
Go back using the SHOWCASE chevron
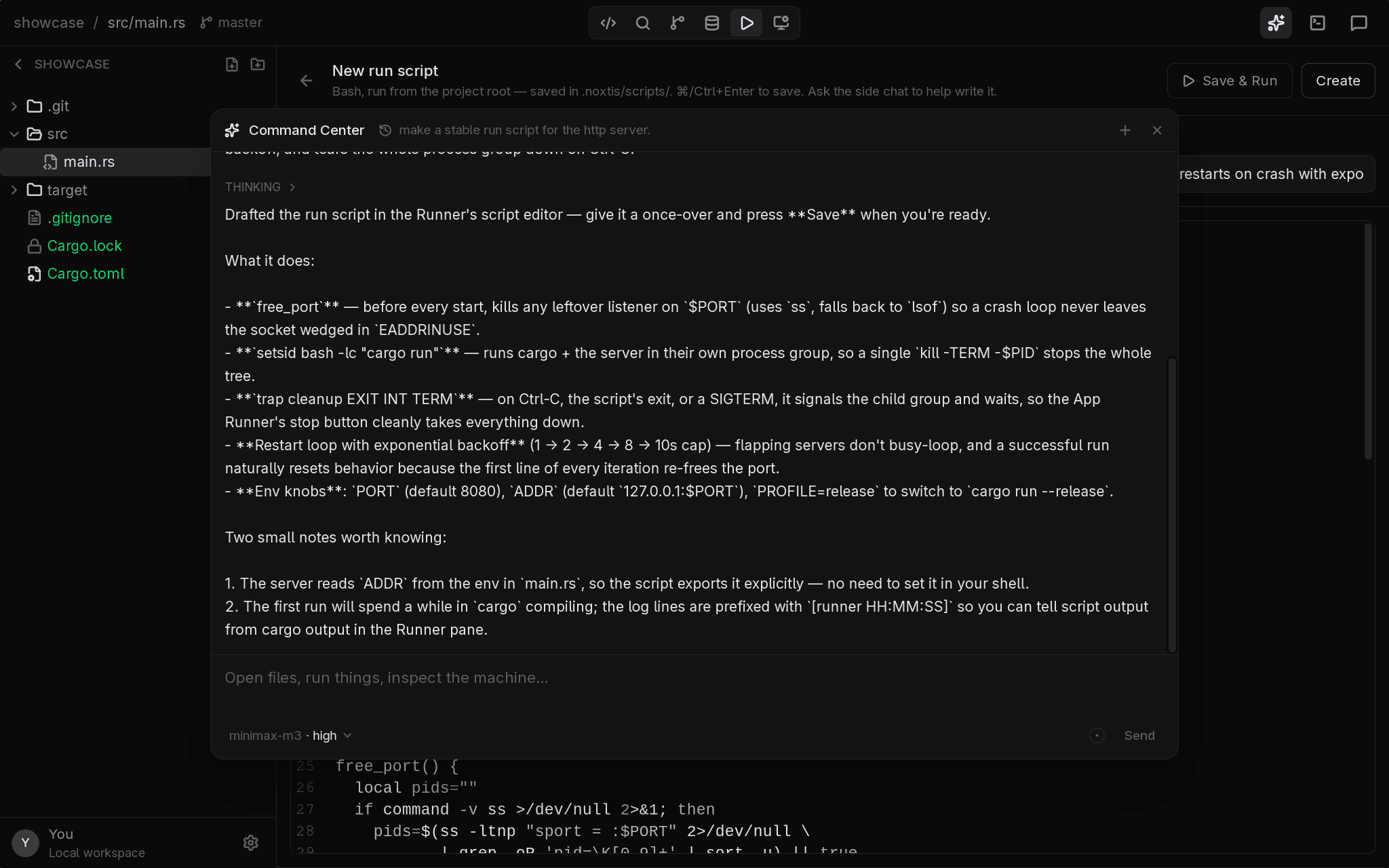tap(18, 64)
